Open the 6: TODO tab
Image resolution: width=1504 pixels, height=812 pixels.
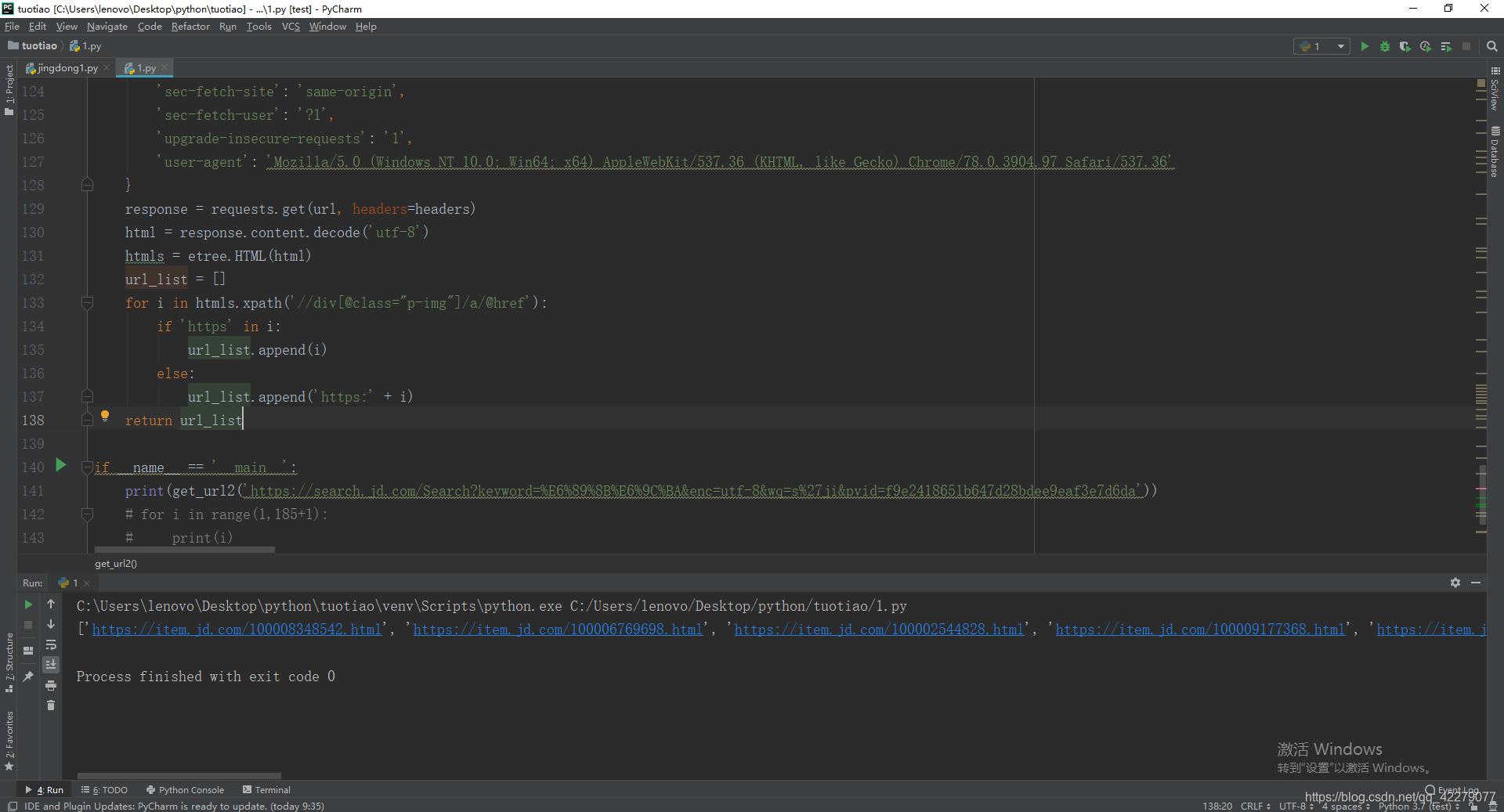(105, 790)
